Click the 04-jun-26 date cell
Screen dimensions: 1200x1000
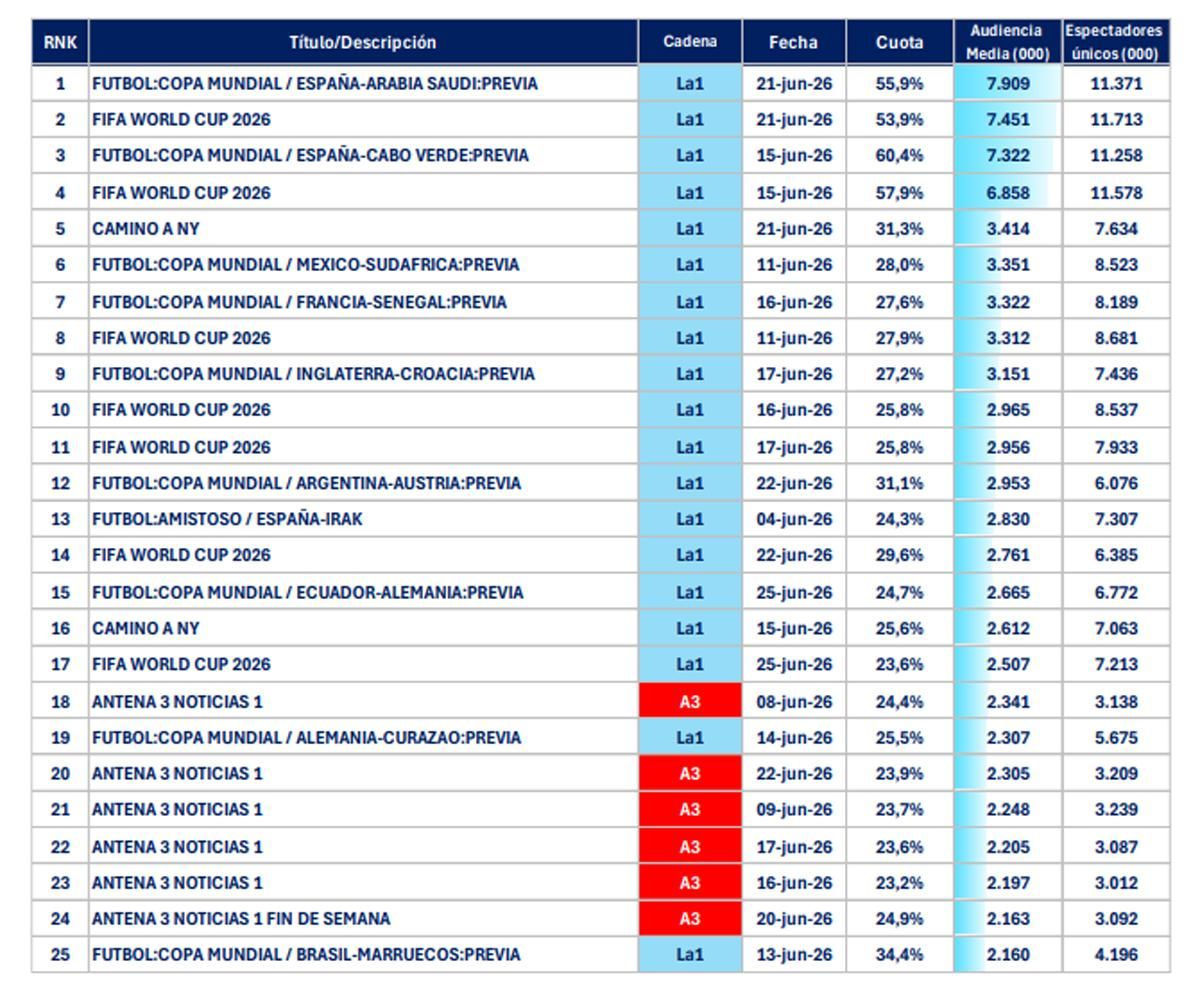coord(794,520)
